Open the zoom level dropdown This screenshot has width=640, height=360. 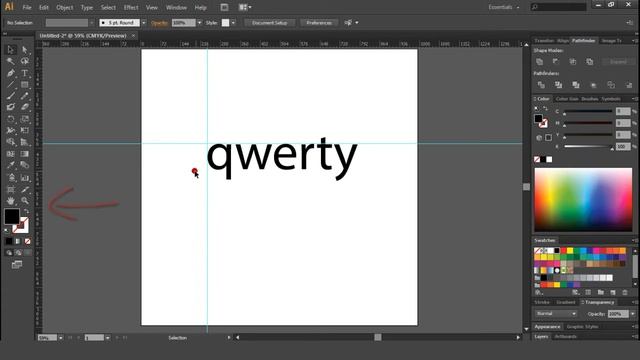[x=60, y=338]
